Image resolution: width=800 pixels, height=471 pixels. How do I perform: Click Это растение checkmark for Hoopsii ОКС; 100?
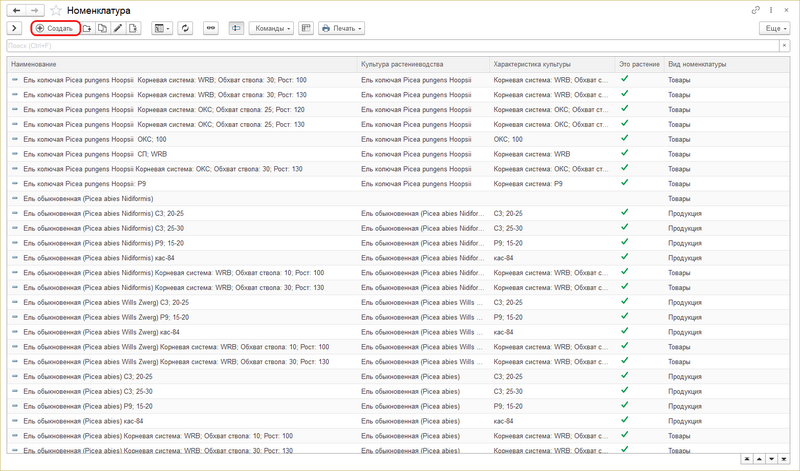624,138
